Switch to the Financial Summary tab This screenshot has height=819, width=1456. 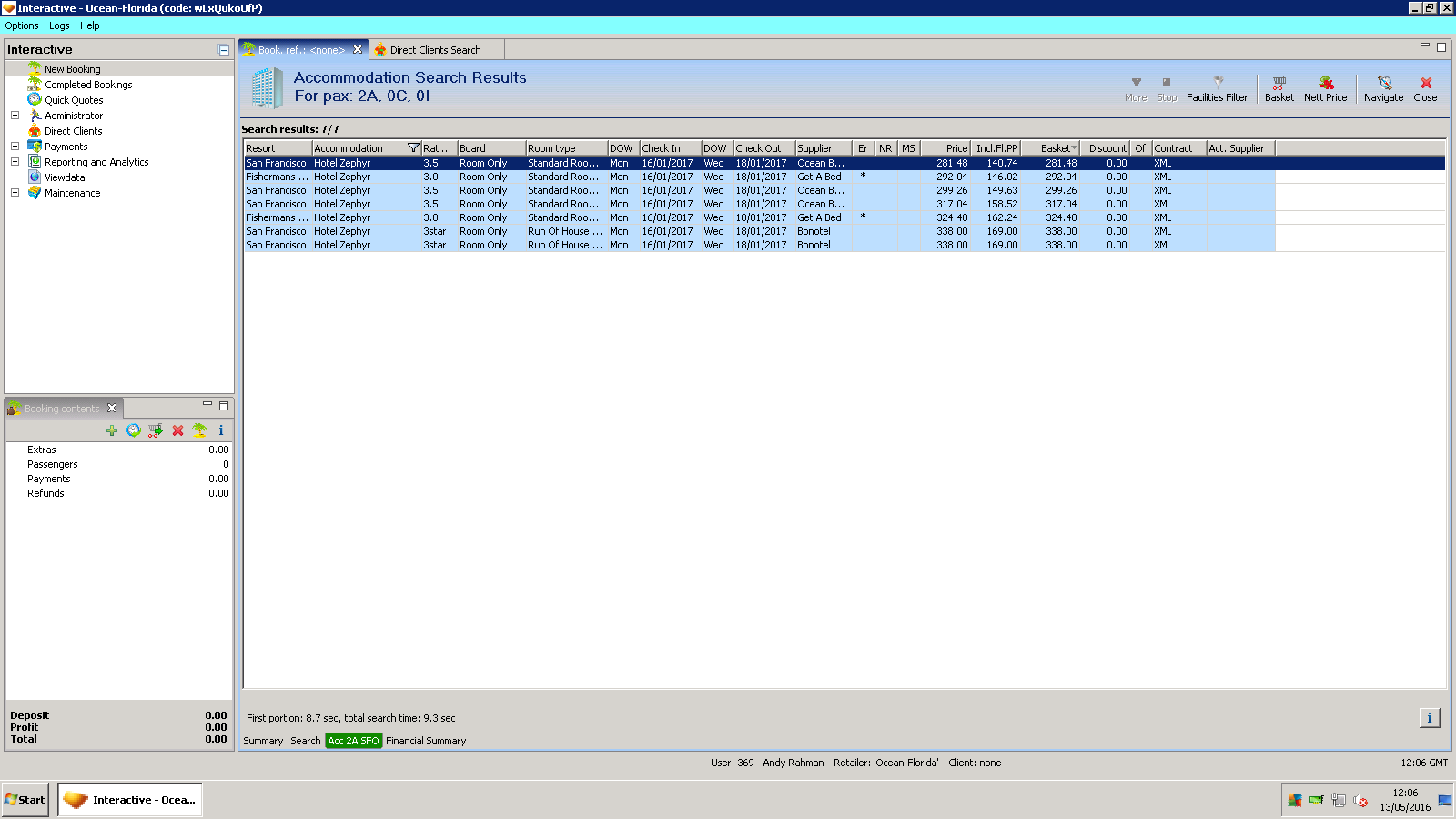point(426,741)
